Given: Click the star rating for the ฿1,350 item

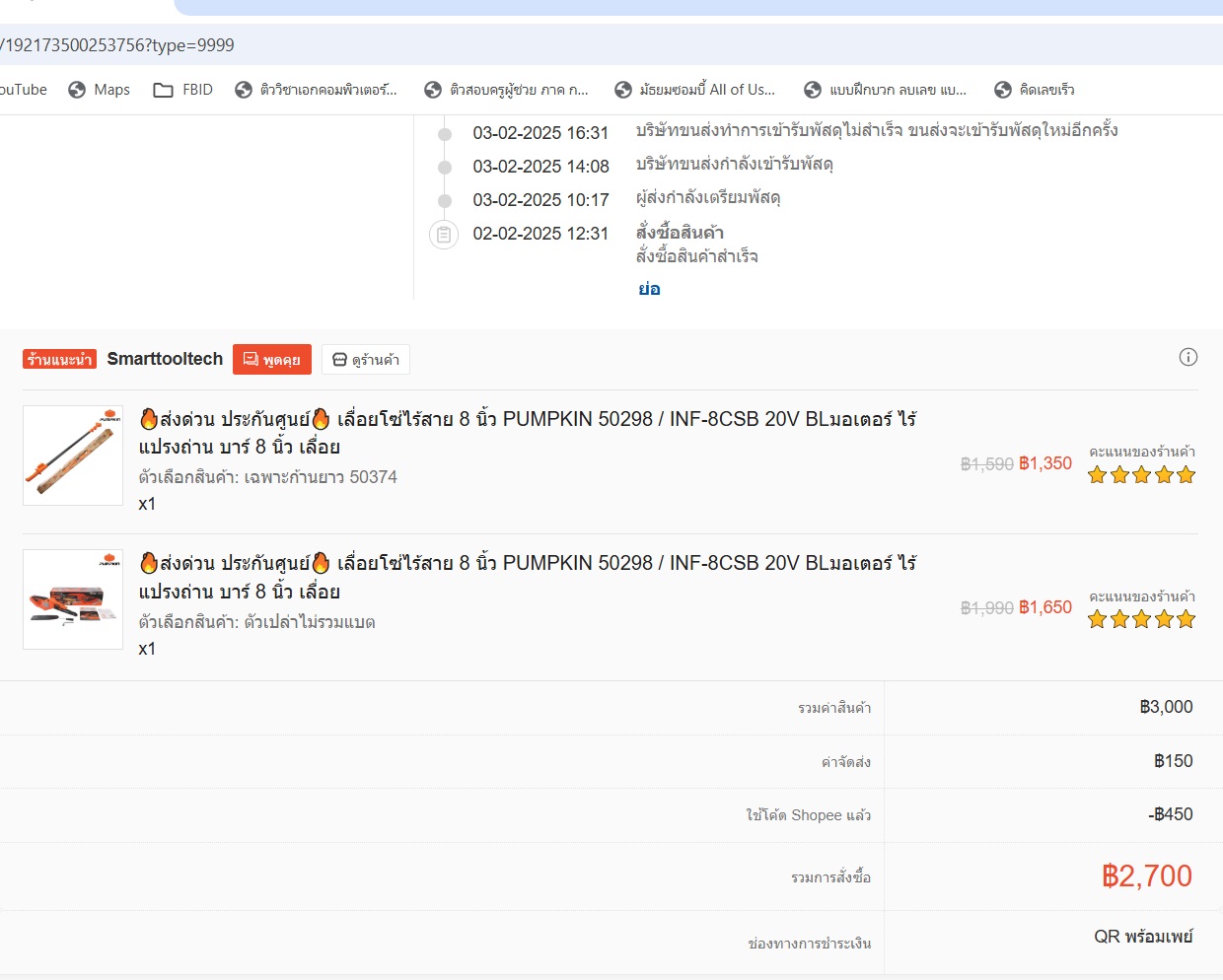Looking at the screenshot, I should pos(1141,475).
